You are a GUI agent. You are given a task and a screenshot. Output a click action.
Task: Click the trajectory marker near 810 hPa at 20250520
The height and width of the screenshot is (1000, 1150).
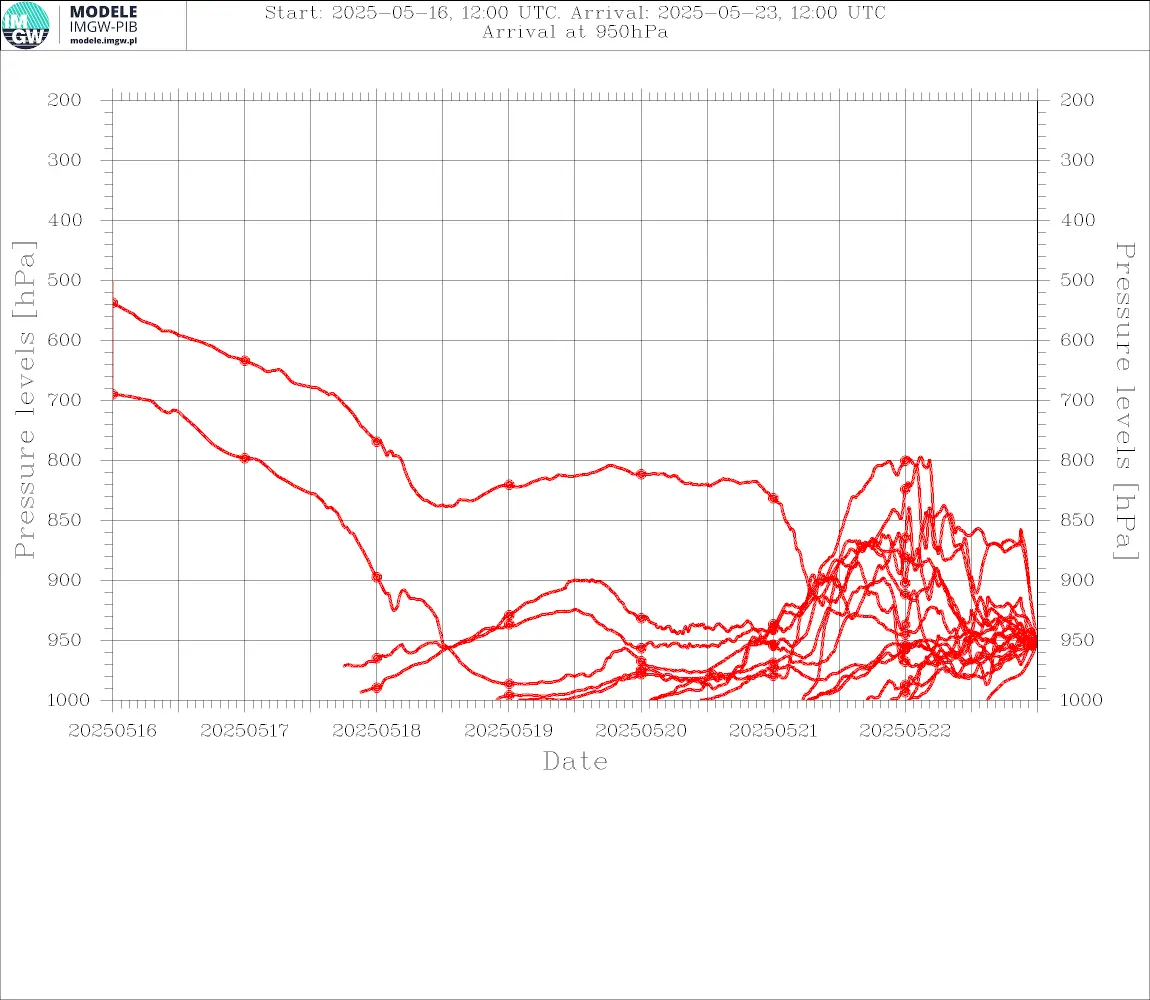(641, 474)
